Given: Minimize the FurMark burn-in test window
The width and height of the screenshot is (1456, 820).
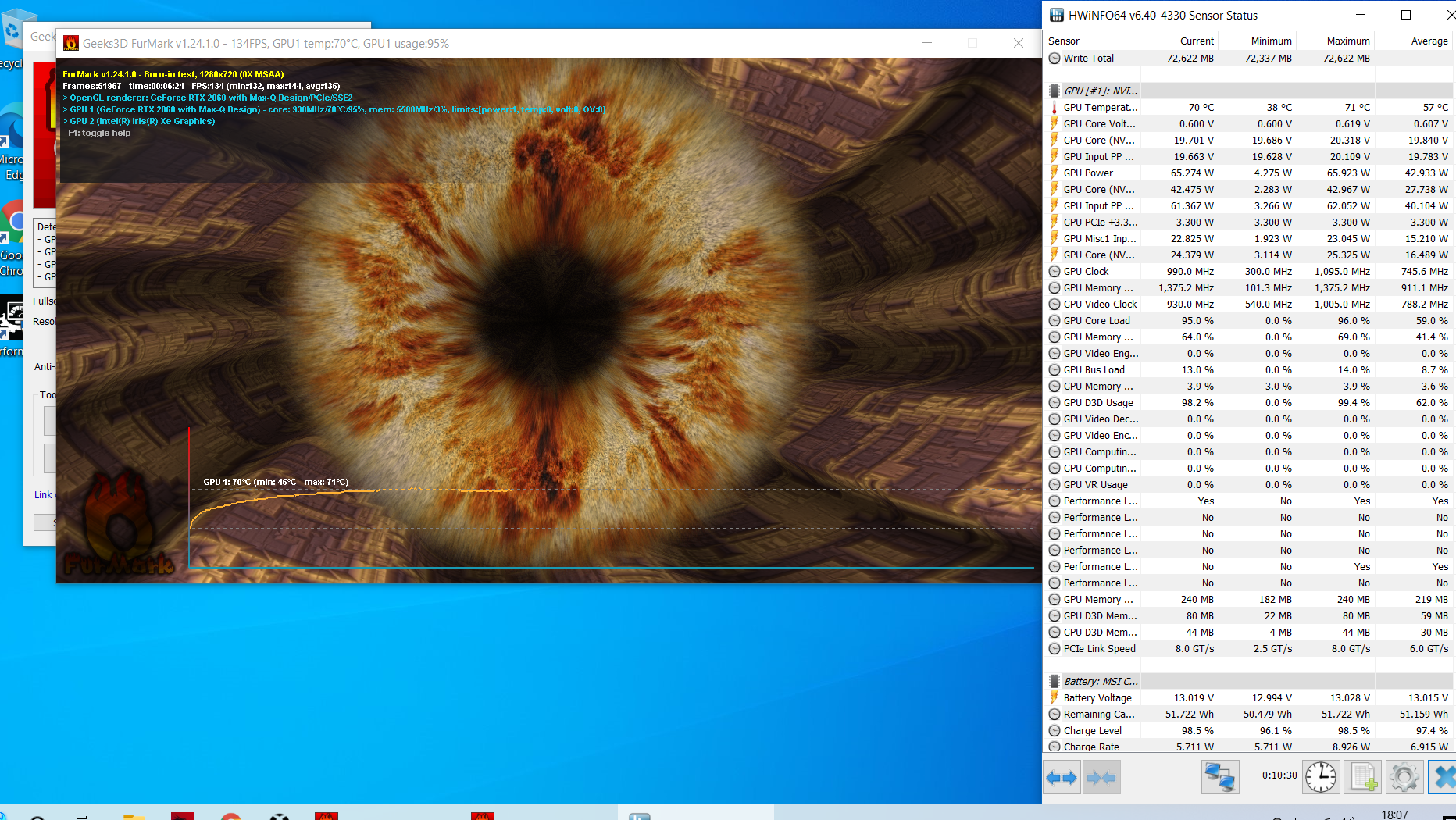Looking at the screenshot, I should (927, 43).
